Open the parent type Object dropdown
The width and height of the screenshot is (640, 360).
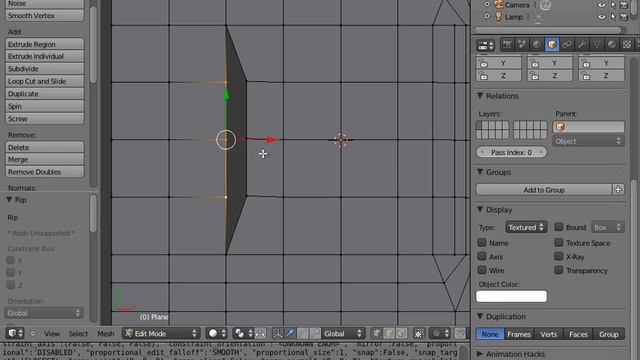click(588, 141)
